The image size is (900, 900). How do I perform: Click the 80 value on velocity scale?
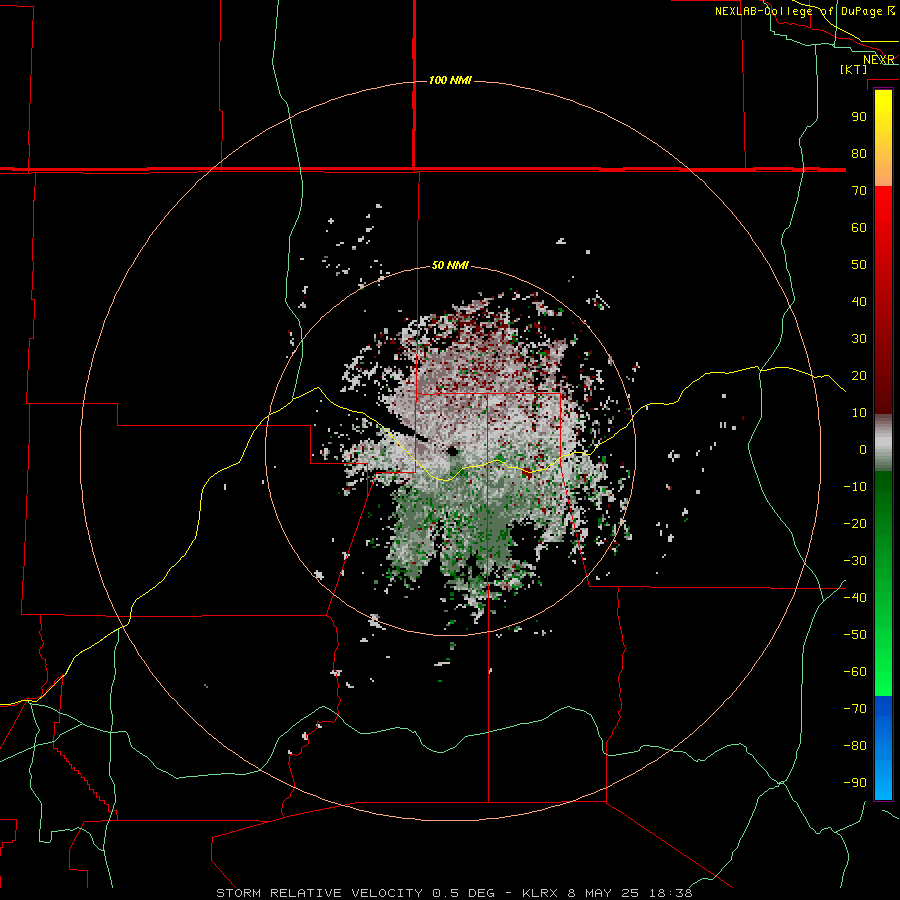click(859, 154)
